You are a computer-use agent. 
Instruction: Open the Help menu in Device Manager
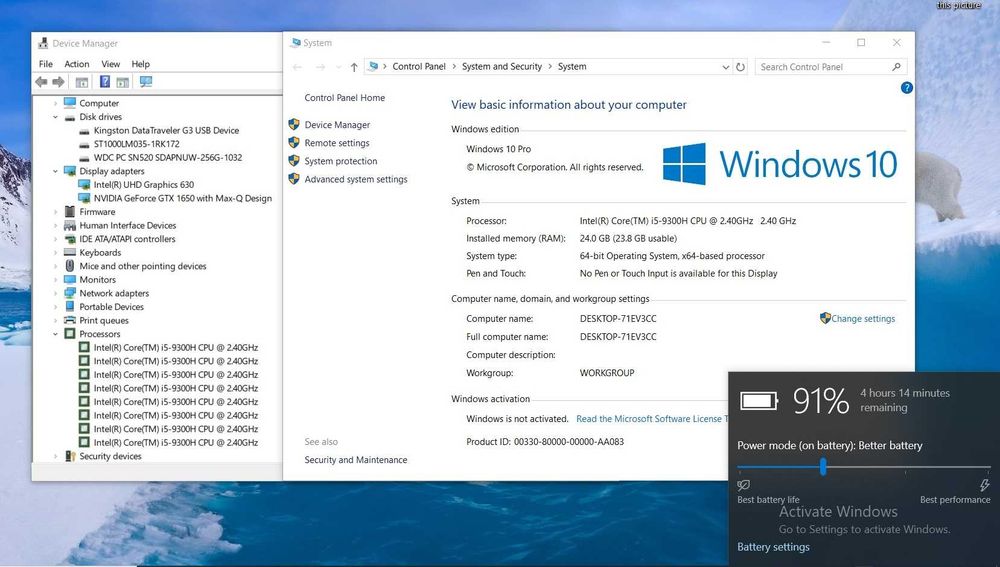click(140, 64)
